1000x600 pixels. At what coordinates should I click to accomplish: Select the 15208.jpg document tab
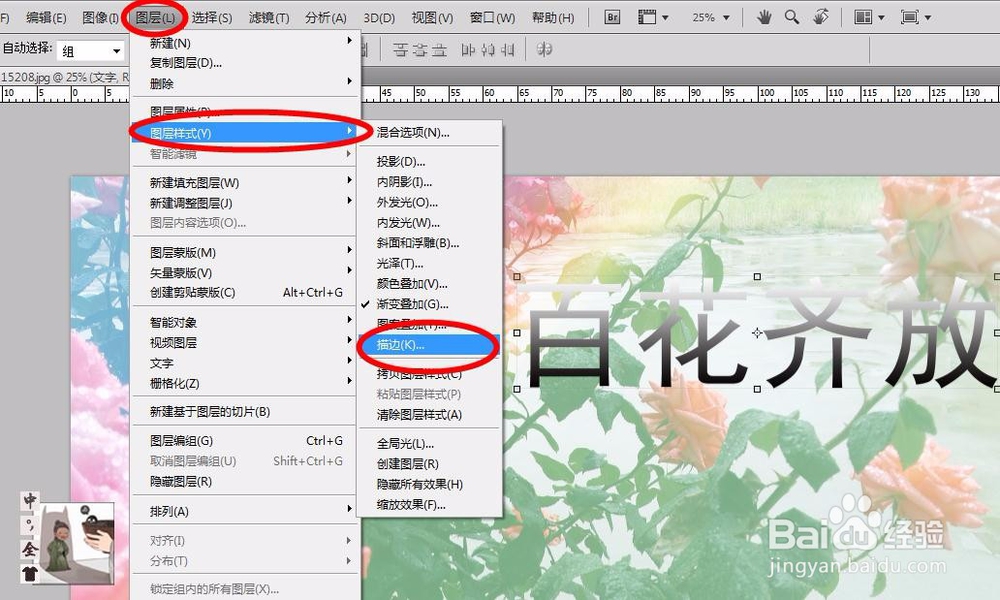pos(64,77)
